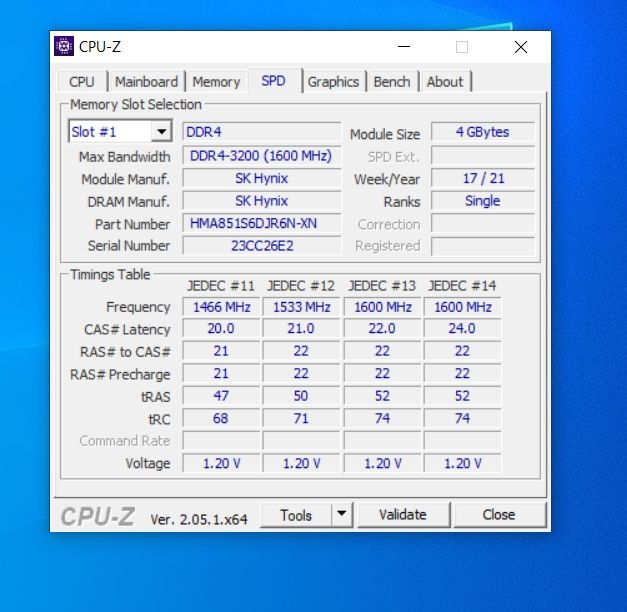
Task: Expand the Slot #1 memory slot dropdown
Action: (x=162, y=131)
